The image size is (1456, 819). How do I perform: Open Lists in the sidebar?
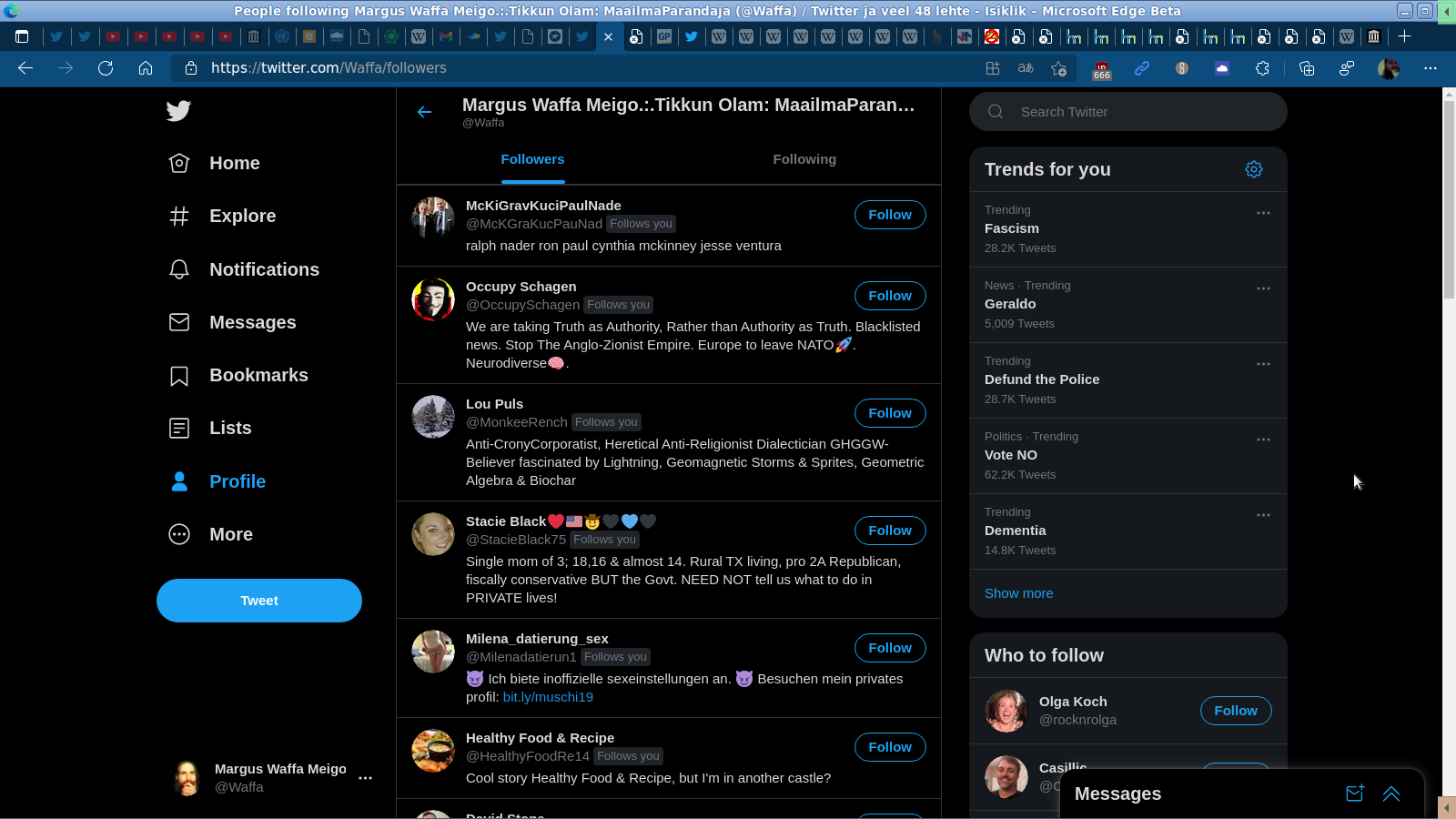coord(210,429)
